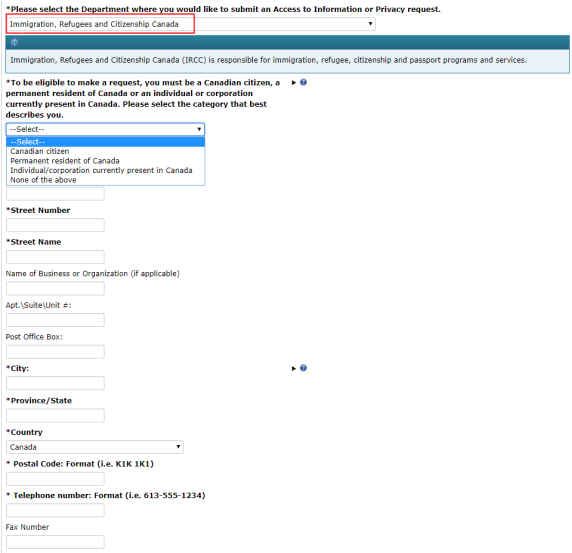
Task: Open the Department selection dropdown
Action: tap(191, 24)
